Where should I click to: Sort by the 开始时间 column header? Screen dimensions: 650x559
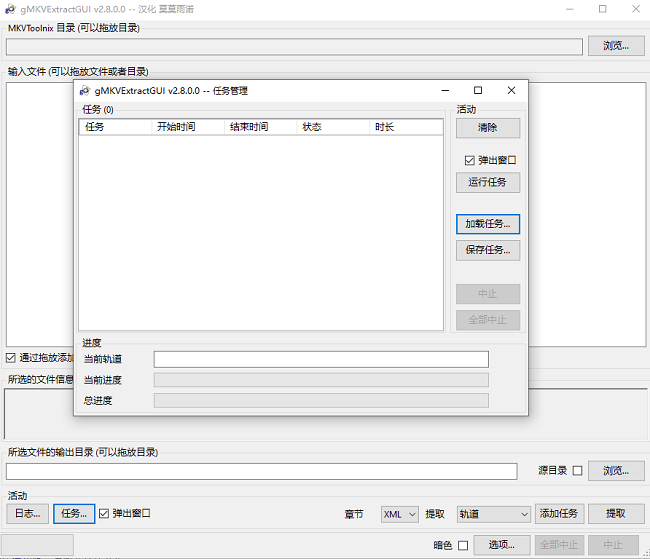(188, 127)
